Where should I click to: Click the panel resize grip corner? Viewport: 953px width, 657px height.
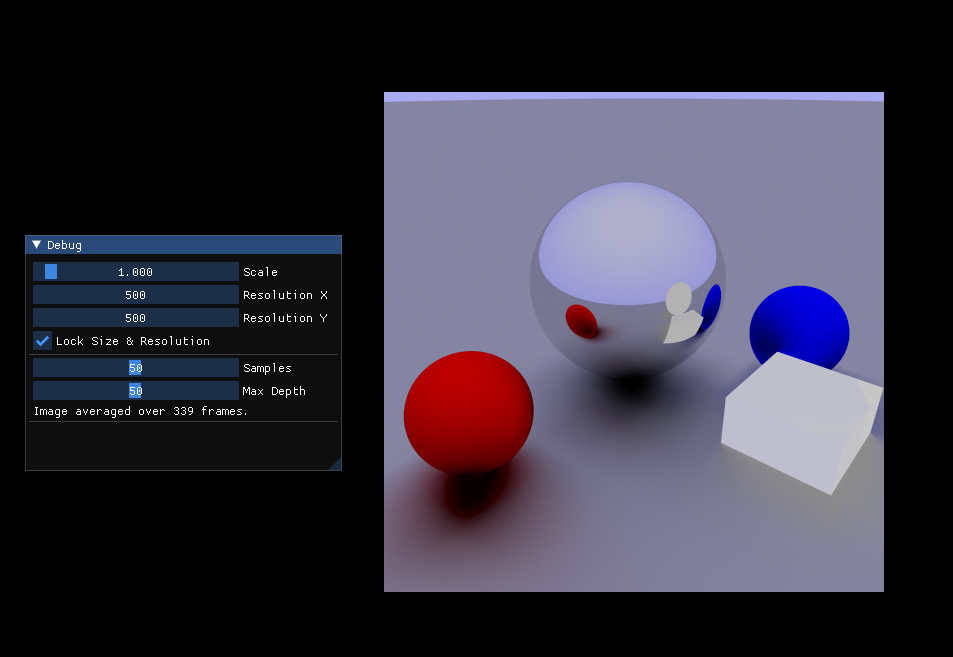pyautogui.click(x=336, y=466)
